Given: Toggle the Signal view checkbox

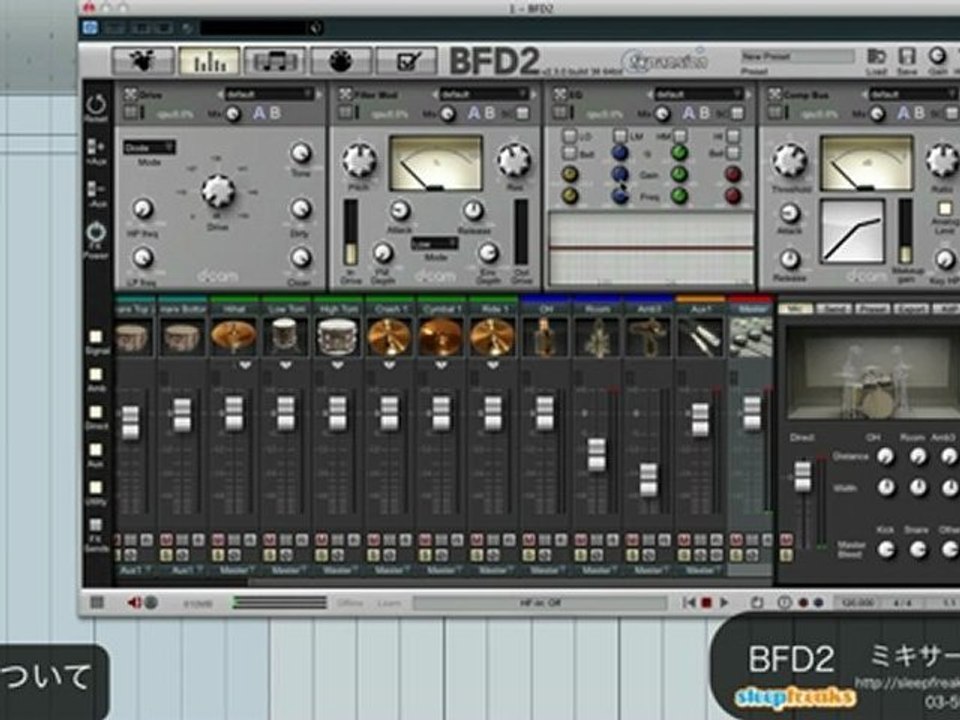Looking at the screenshot, I should [x=96, y=337].
